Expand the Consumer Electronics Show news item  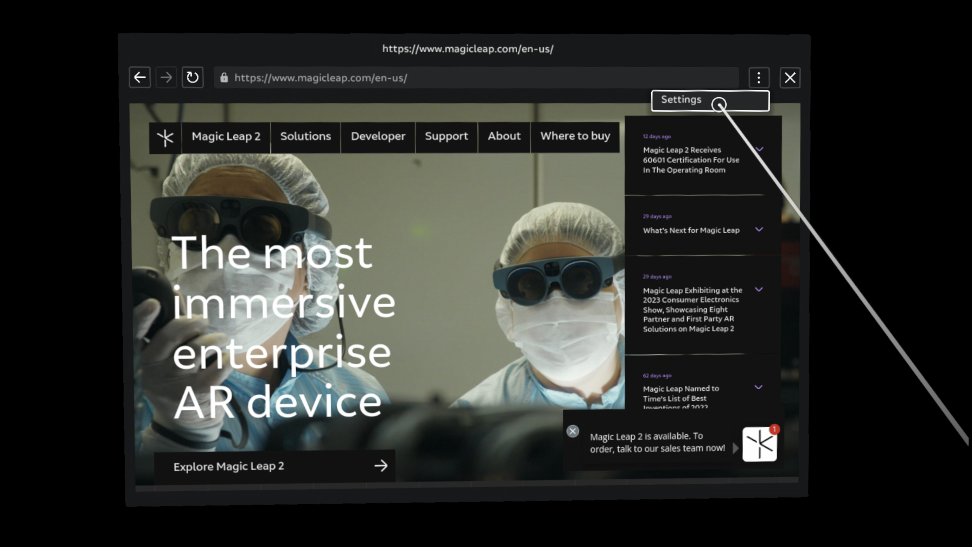click(x=759, y=290)
